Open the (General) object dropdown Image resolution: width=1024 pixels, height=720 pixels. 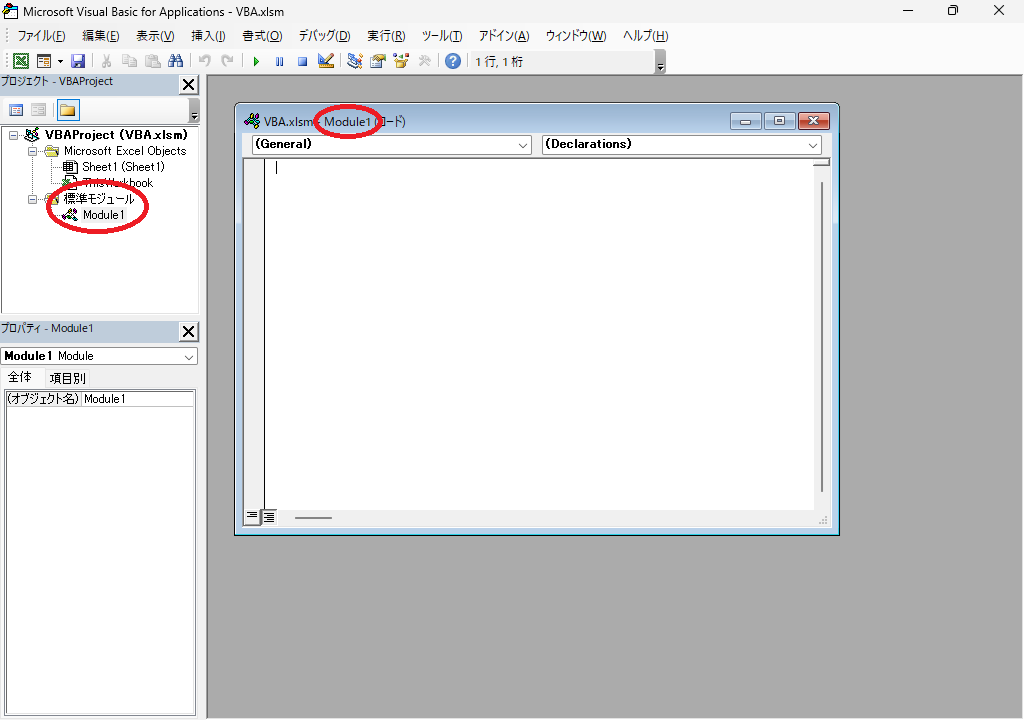(x=523, y=145)
